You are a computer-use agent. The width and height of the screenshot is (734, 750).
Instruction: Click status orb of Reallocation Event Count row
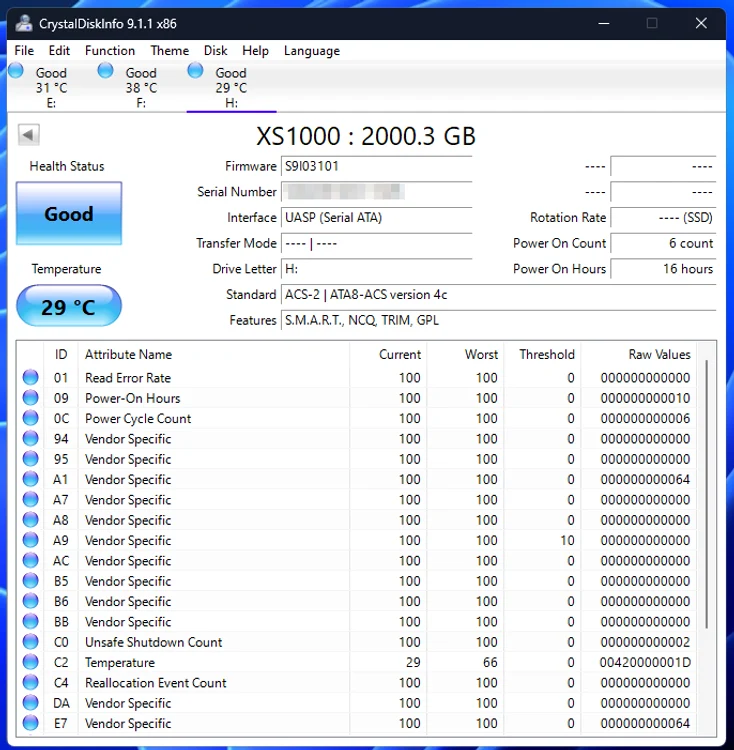(x=31, y=682)
